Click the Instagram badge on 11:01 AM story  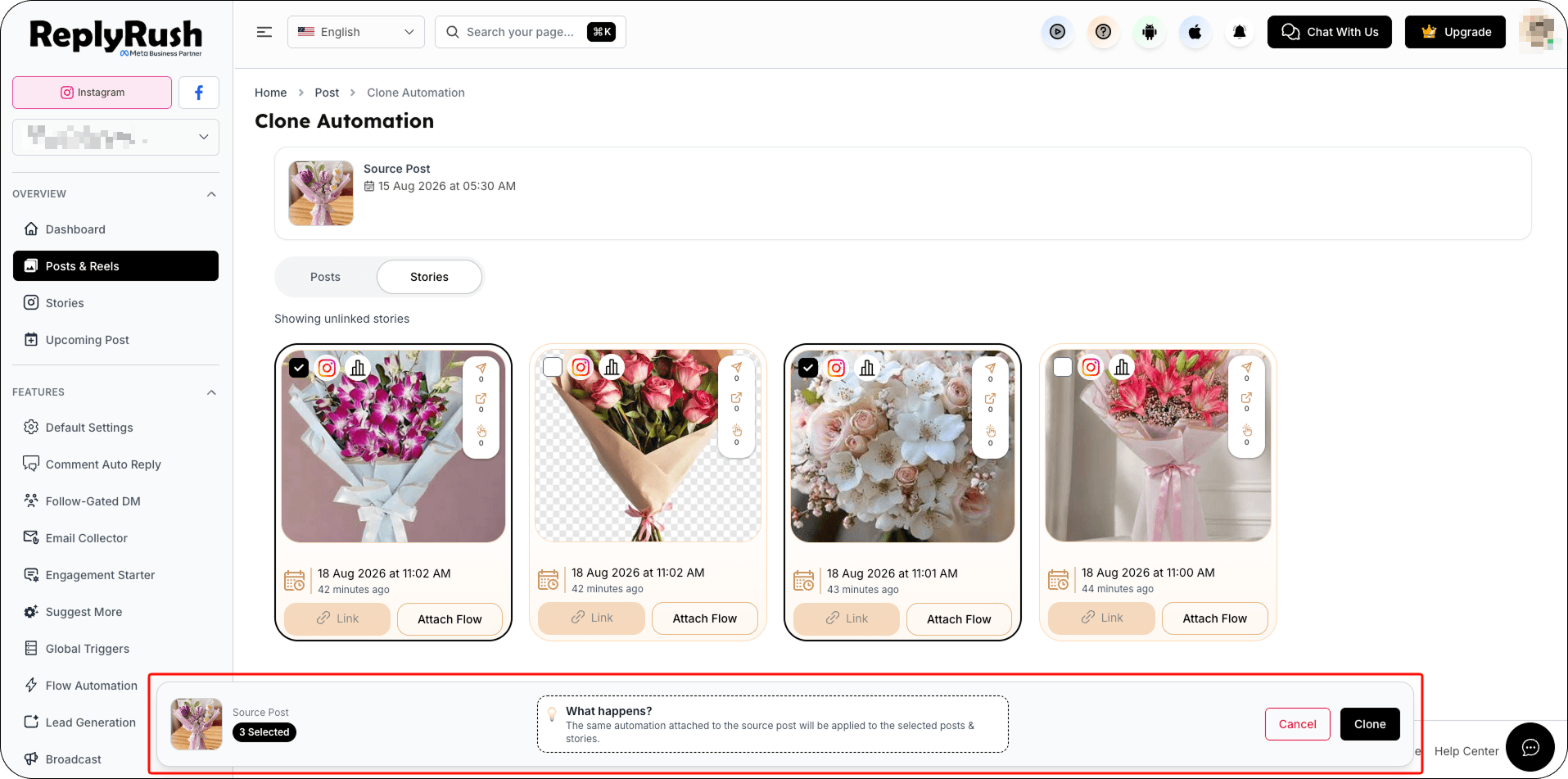click(836, 368)
